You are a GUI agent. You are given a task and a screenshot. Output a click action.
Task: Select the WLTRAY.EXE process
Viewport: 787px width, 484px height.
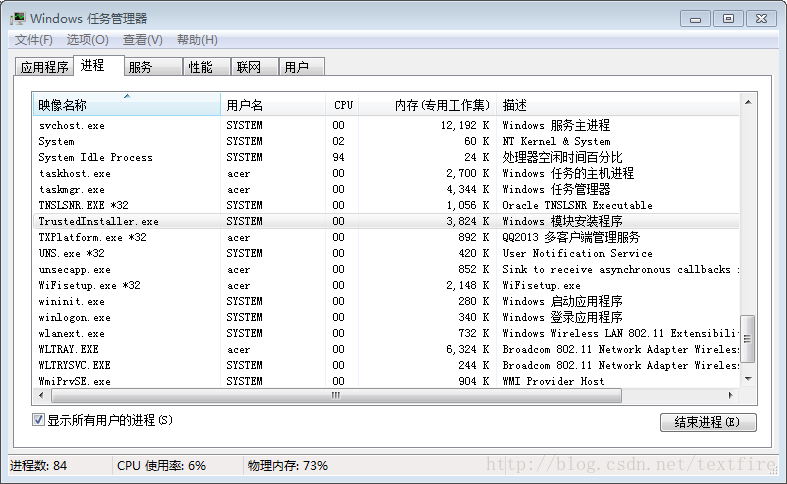(69, 349)
